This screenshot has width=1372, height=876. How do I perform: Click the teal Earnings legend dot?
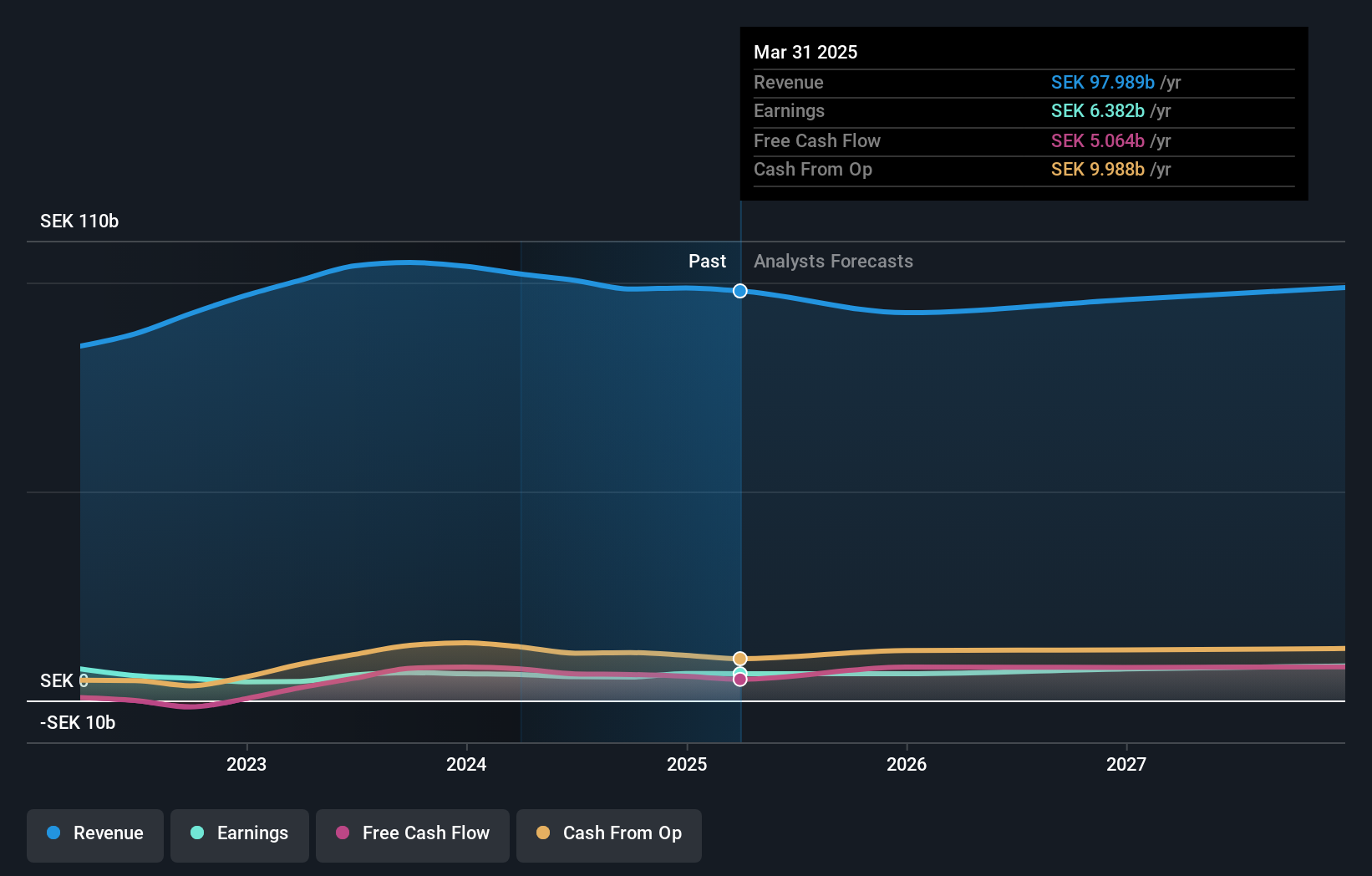(197, 833)
